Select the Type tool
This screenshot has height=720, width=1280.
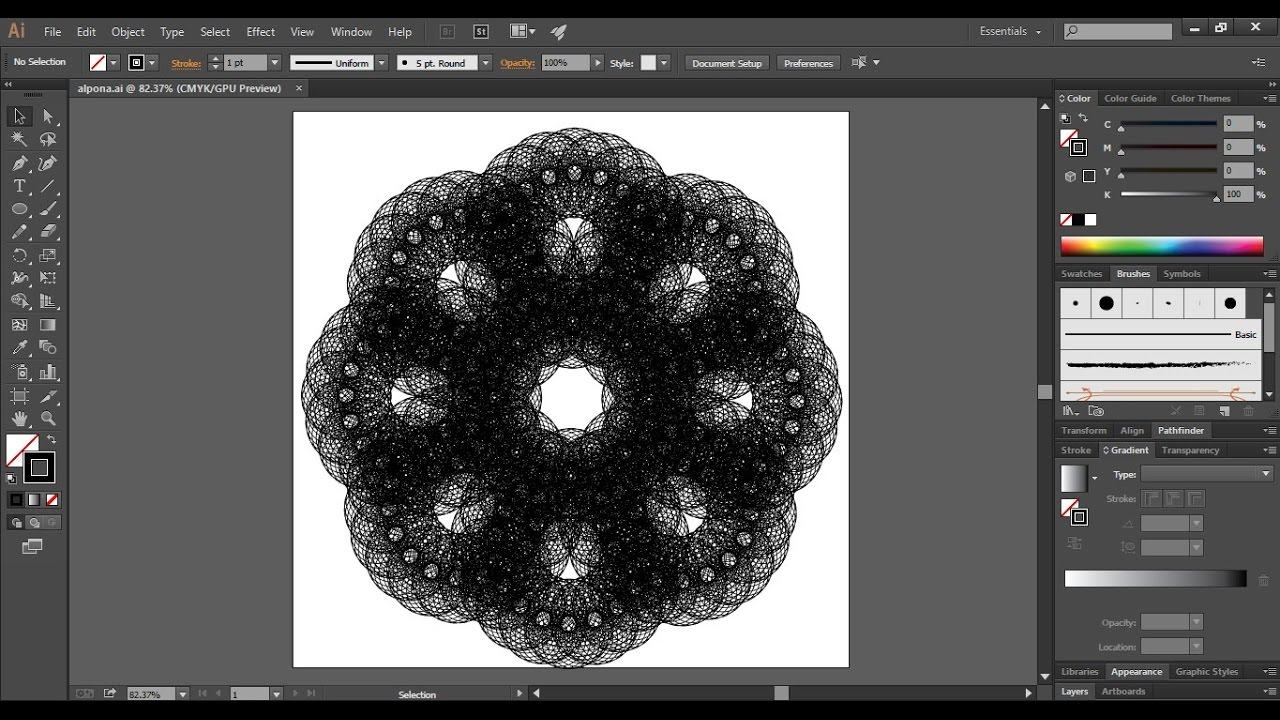(x=19, y=186)
